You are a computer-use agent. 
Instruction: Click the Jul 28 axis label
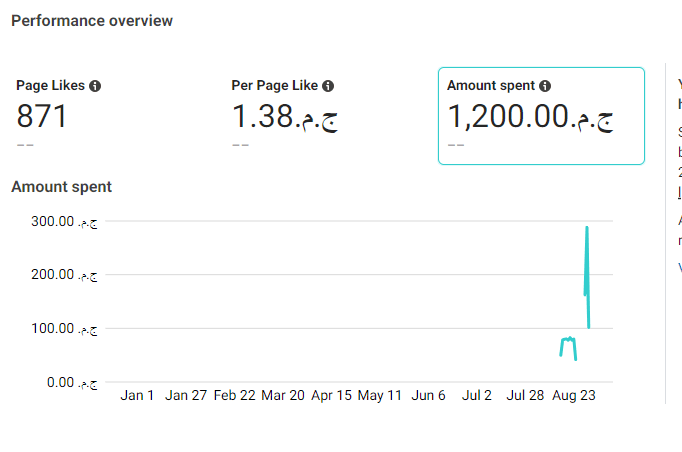[x=525, y=395]
